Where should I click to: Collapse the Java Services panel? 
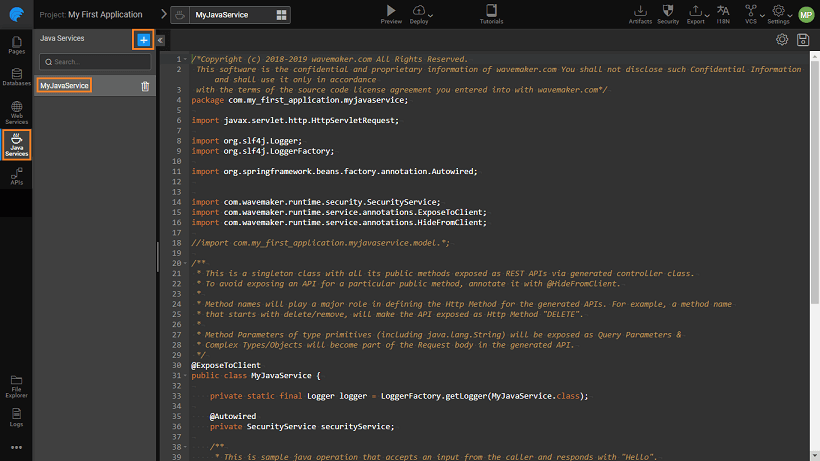click(161, 40)
